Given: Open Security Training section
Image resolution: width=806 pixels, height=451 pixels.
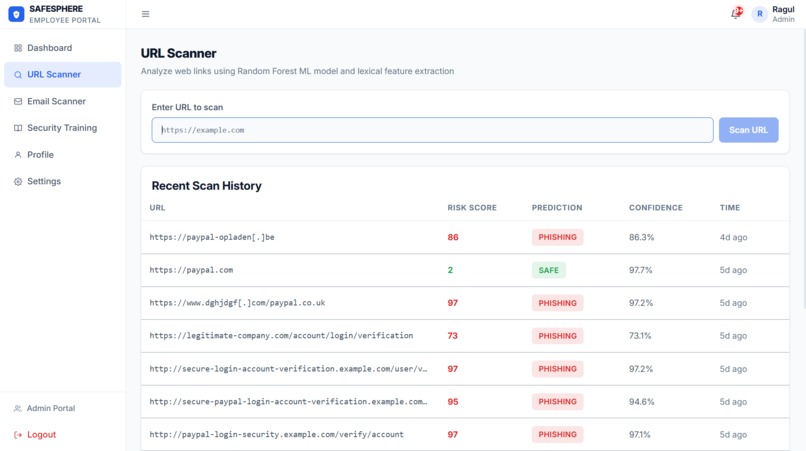Looking at the screenshot, I should pos(63,128).
